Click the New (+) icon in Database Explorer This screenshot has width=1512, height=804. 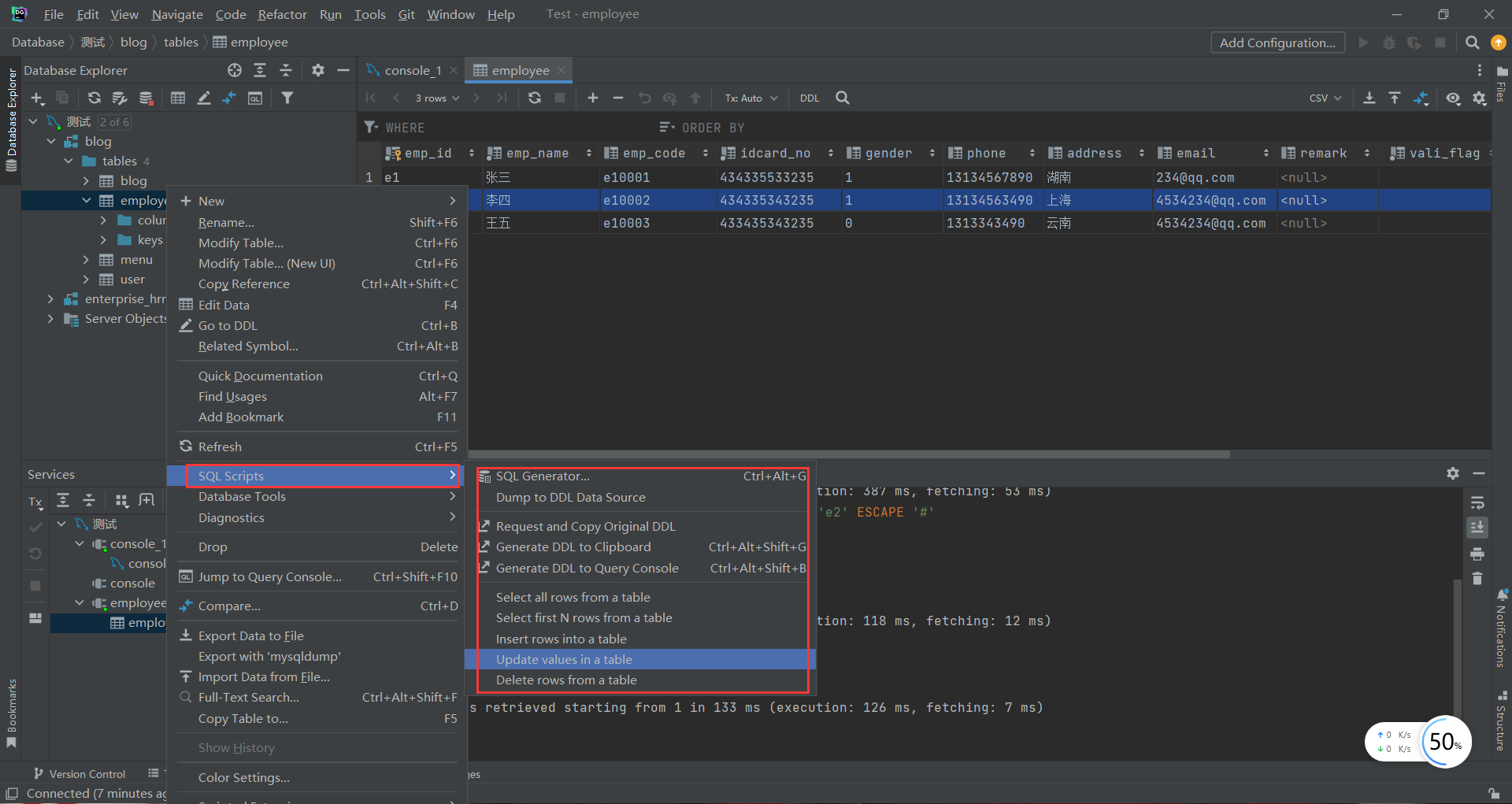coord(37,98)
